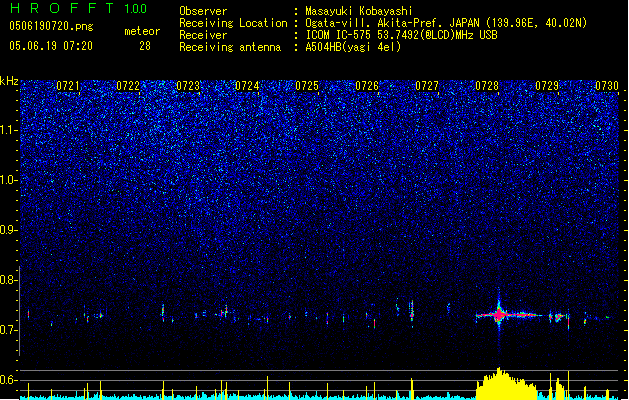Screen dimensions: 629x400
Task: Click the HROFFT program title
Action: pyautogui.click(x=62, y=8)
